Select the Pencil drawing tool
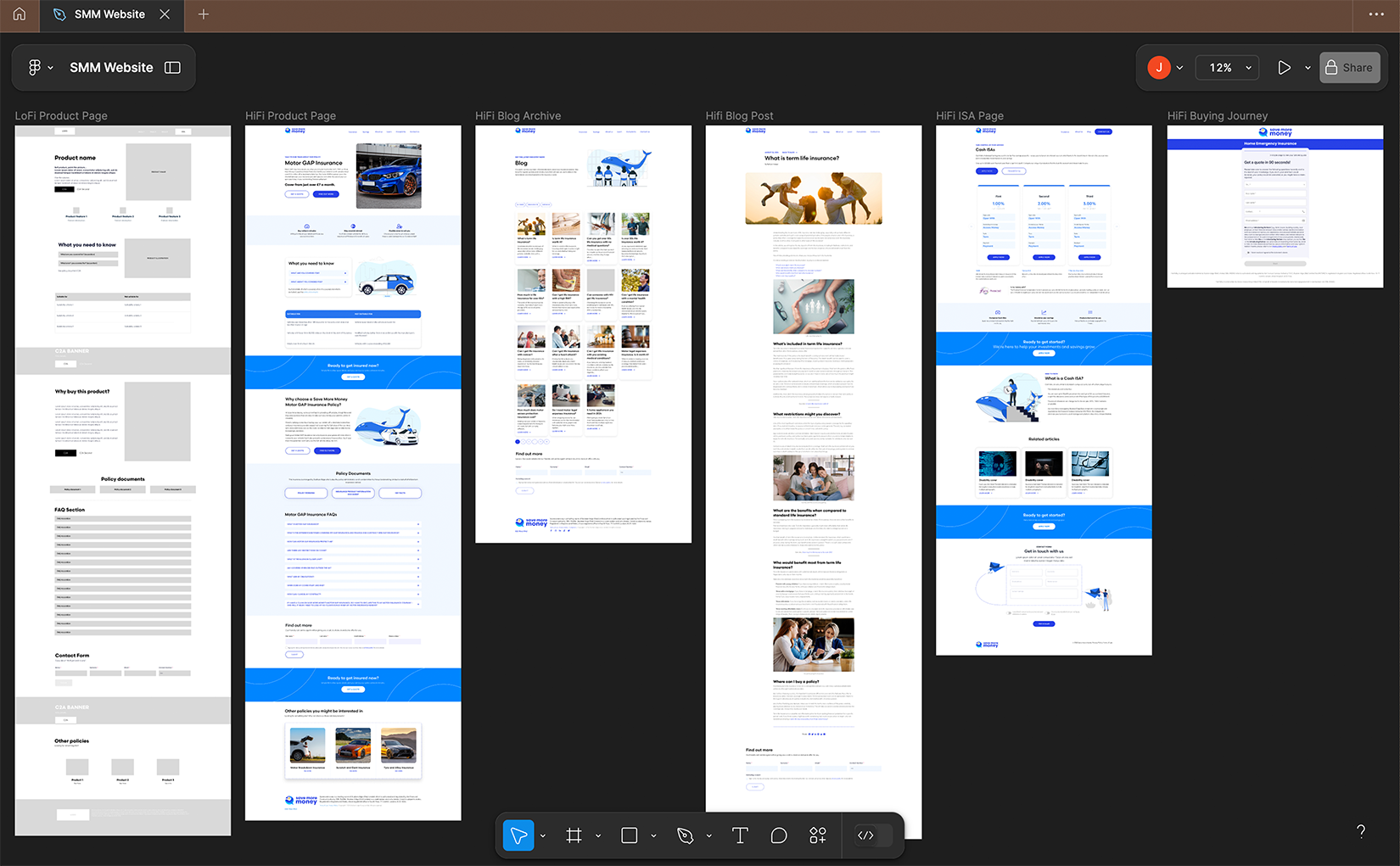Viewport: 1400px width, 866px height. point(686,835)
